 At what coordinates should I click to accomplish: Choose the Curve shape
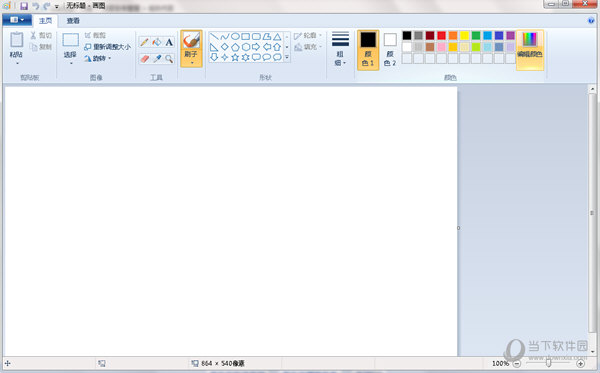coord(225,37)
